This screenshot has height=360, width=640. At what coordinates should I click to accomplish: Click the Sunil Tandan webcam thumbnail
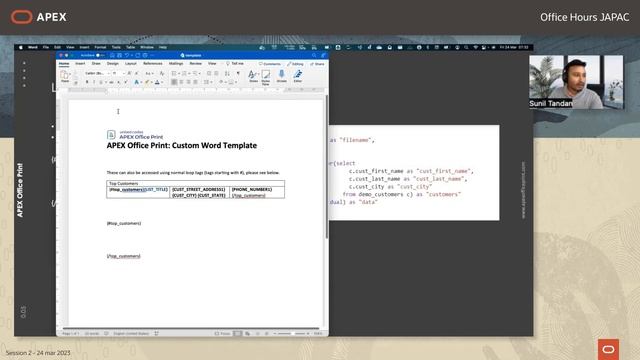point(576,82)
